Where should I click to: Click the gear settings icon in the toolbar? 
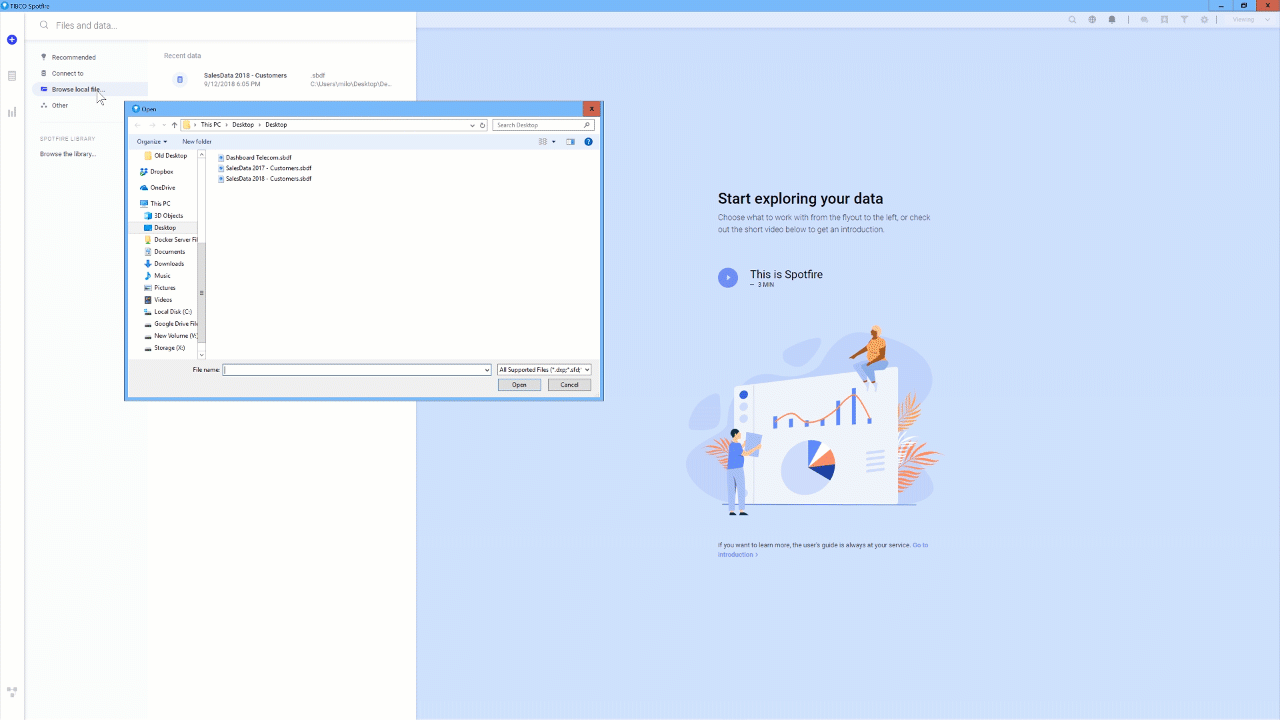coord(1204,20)
